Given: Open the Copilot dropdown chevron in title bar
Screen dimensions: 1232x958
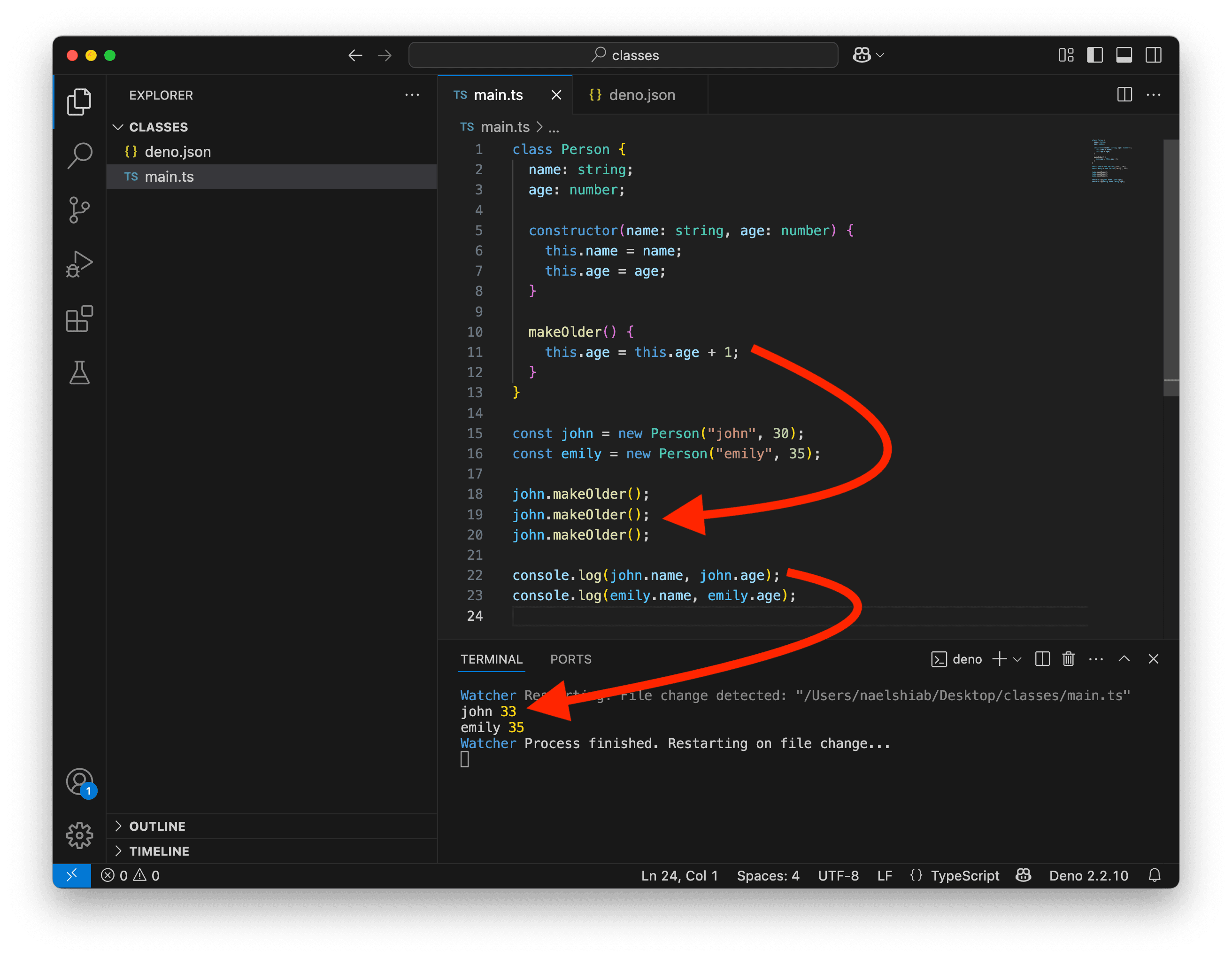Looking at the screenshot, I should click(880, 55).
